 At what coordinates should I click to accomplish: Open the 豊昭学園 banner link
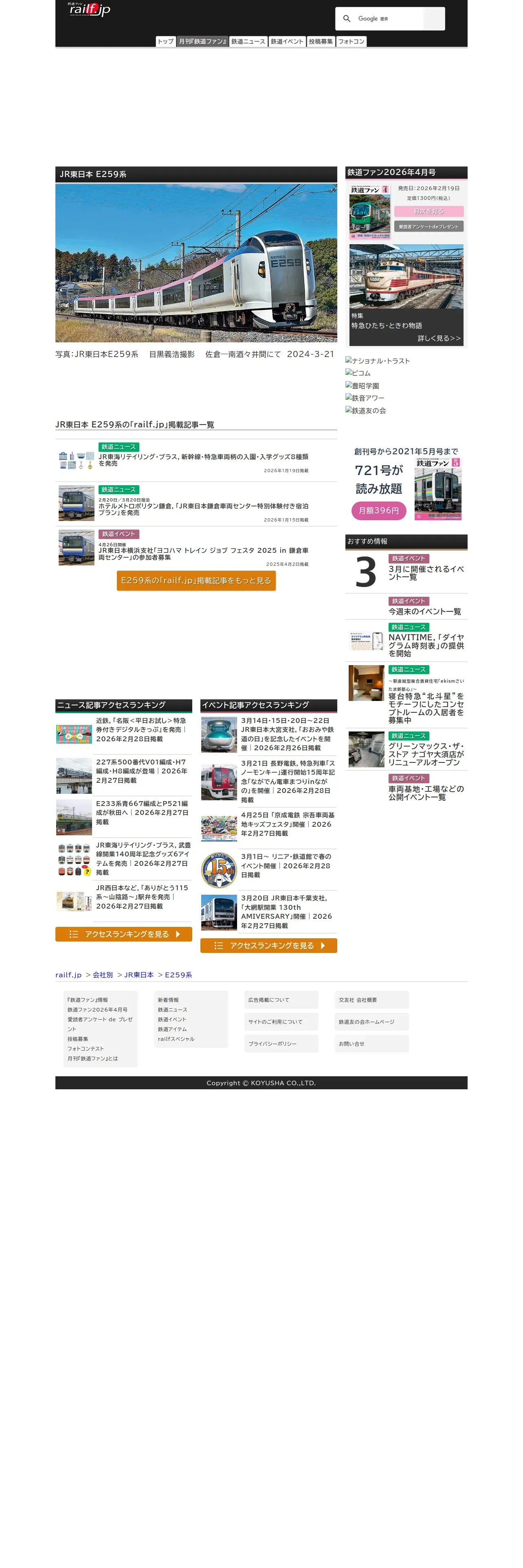362,386
